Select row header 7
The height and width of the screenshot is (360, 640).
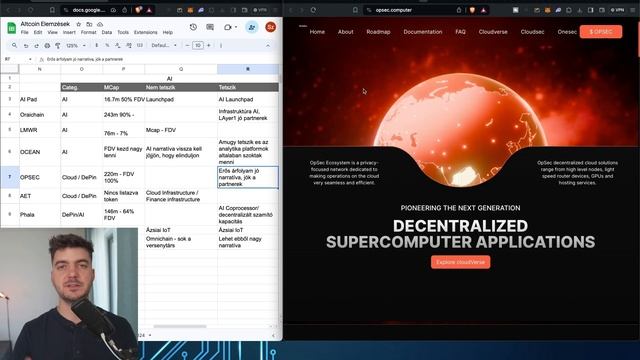(10, 177)
